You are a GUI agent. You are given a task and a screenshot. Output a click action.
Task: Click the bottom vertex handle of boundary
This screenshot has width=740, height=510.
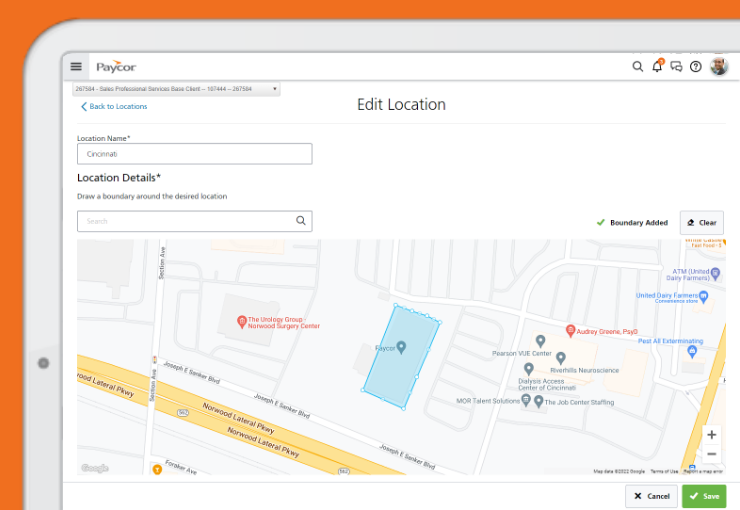[x=404, y=409]
